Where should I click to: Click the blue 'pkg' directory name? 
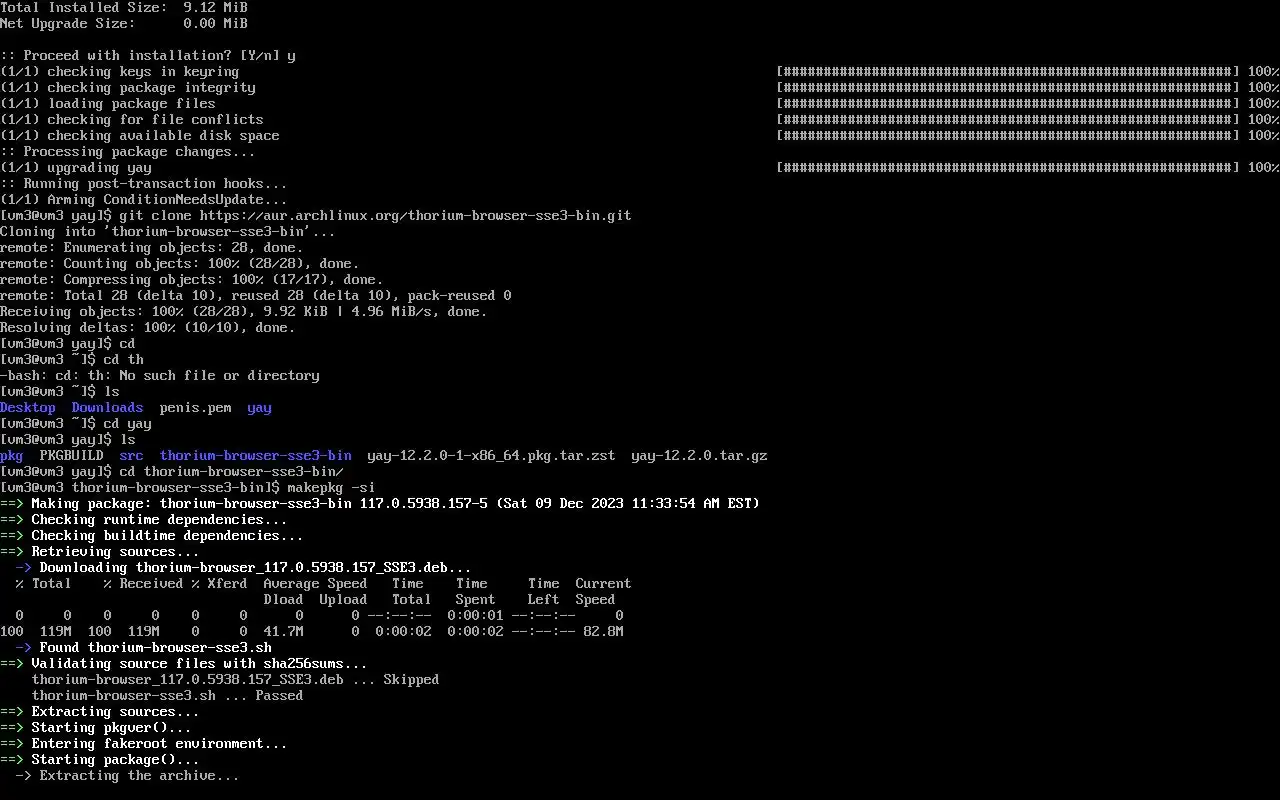[12, 455]
